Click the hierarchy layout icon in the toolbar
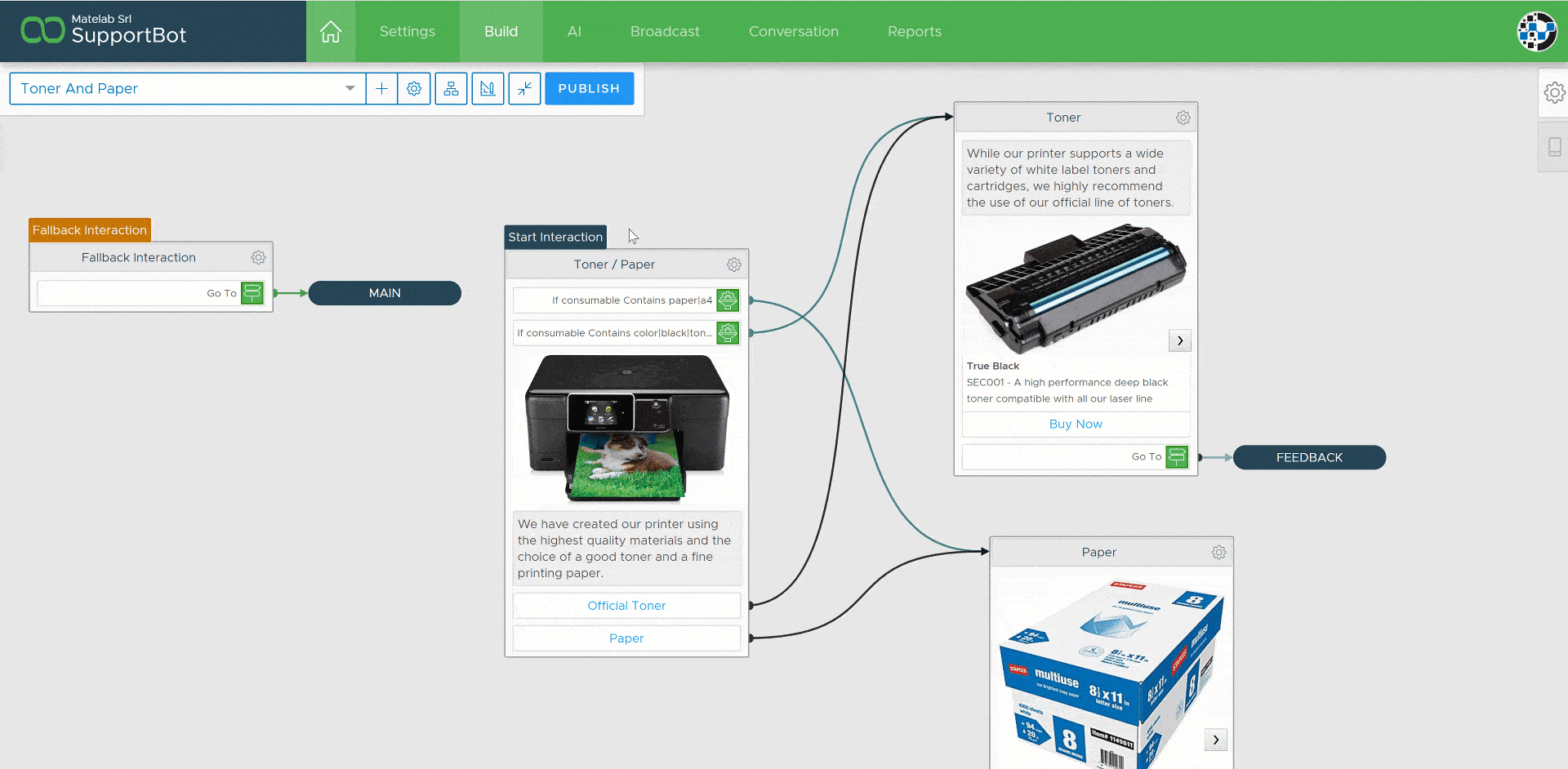This screenshot has width=1568, height=769. point(451,88)
